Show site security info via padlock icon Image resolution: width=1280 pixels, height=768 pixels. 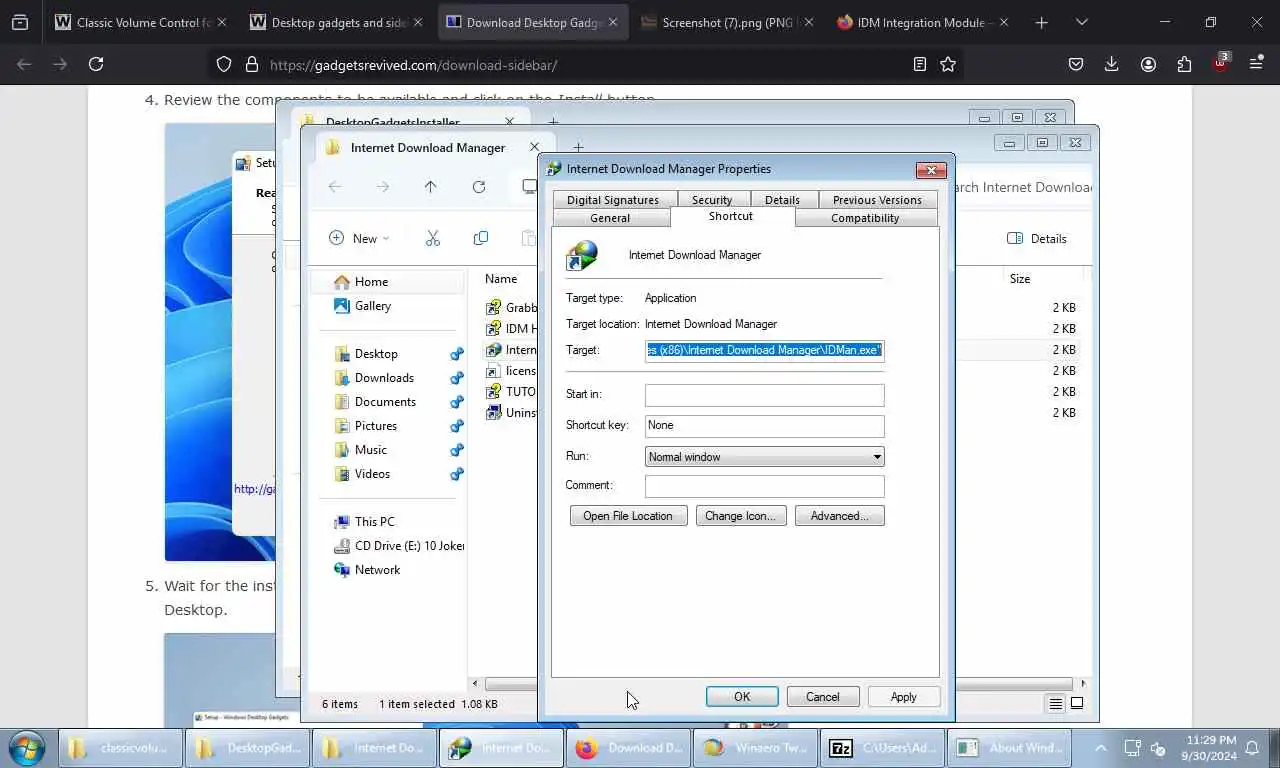pos(252,64)
